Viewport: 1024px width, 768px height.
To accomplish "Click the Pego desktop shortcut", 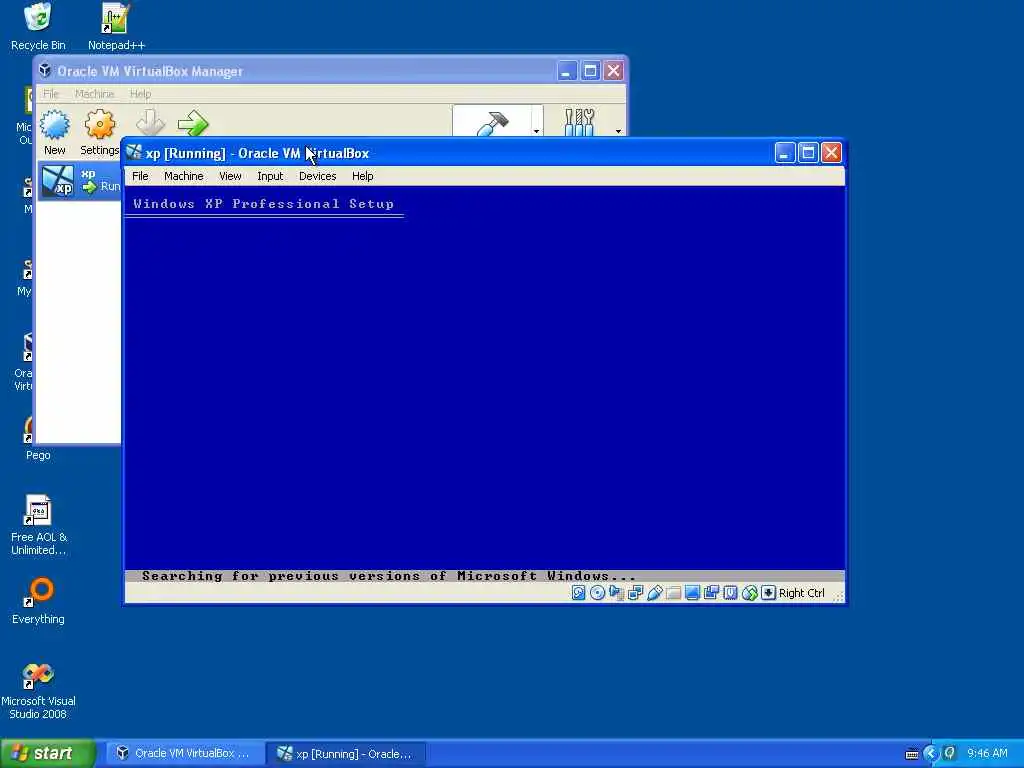I will 38,438.
